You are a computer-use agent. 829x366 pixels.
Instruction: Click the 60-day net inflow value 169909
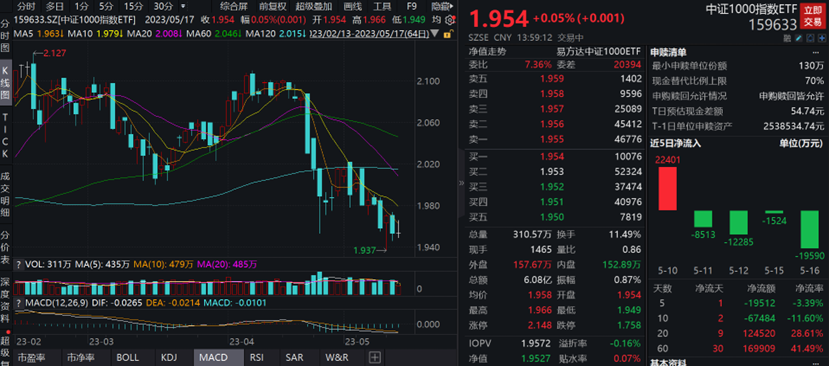[x=760, y=349]
